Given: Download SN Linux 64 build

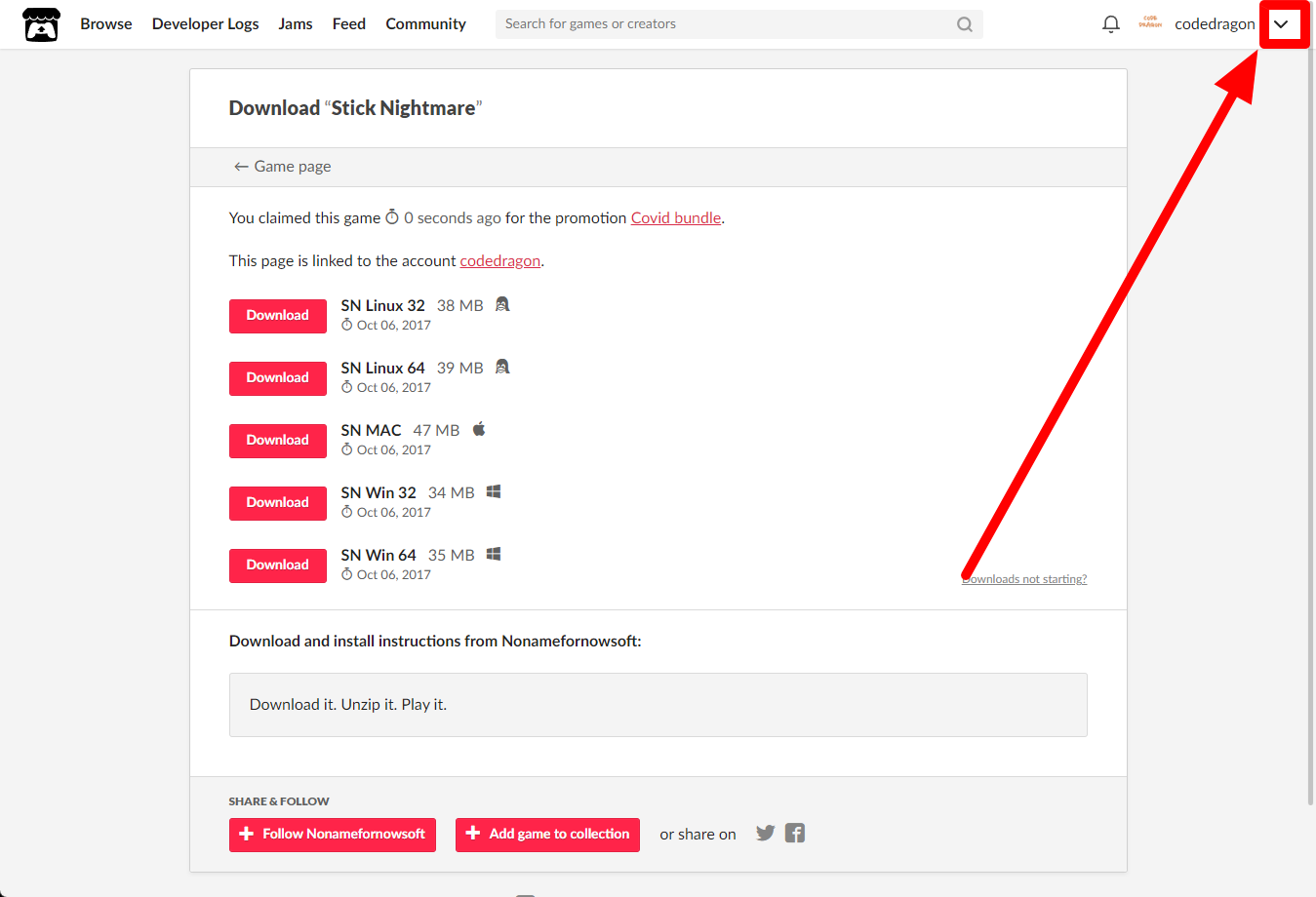Looking at the screenshot, I should pyautogui.click(x=278, y=378).
